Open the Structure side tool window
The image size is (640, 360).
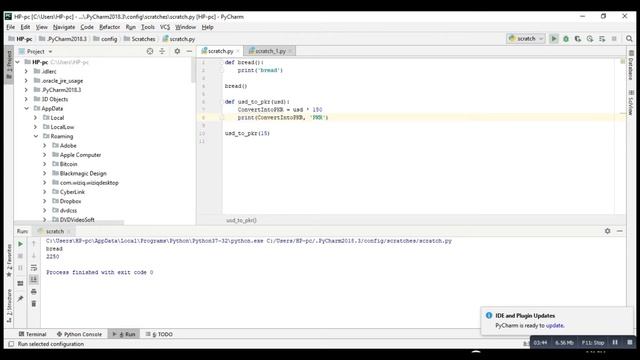[9, 306]
